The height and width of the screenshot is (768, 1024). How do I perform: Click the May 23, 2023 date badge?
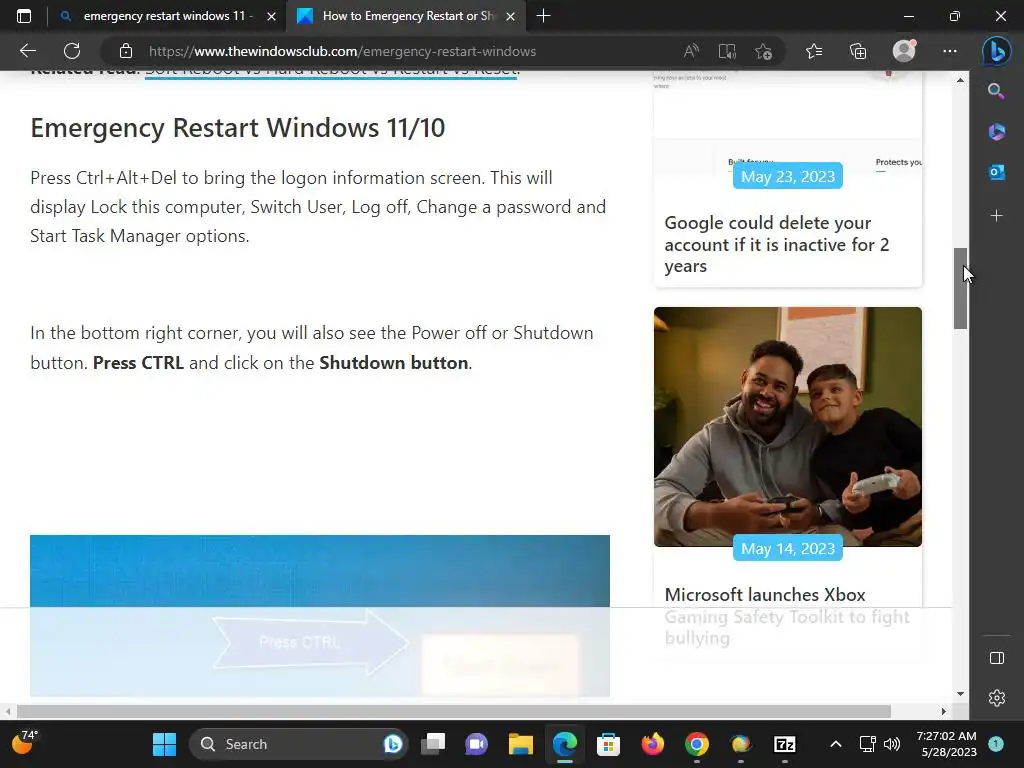pyautogui.click(x=788, y=176)
